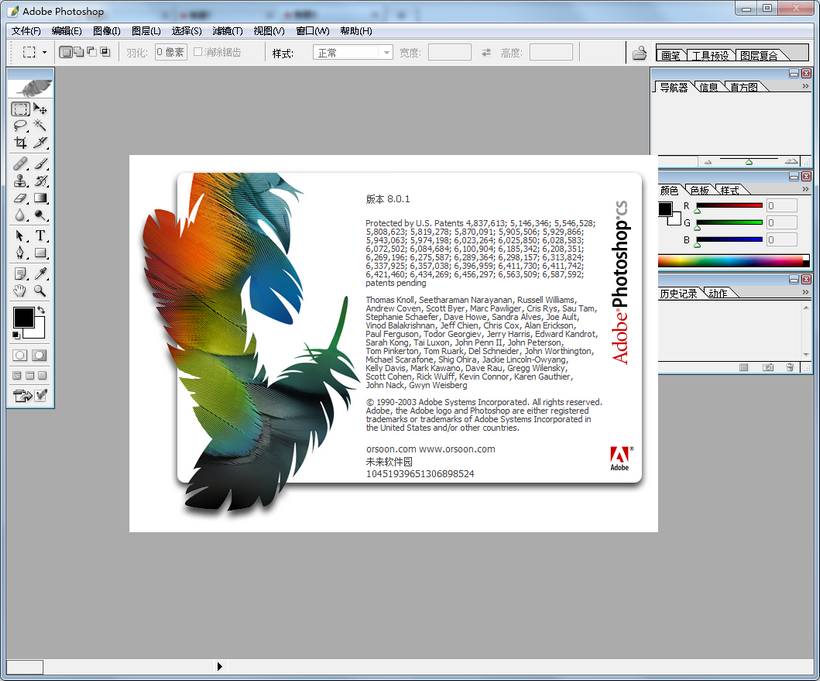Select the Eraser tool
Viewport: 820px width, 681px height.
[x=20, y=198]
